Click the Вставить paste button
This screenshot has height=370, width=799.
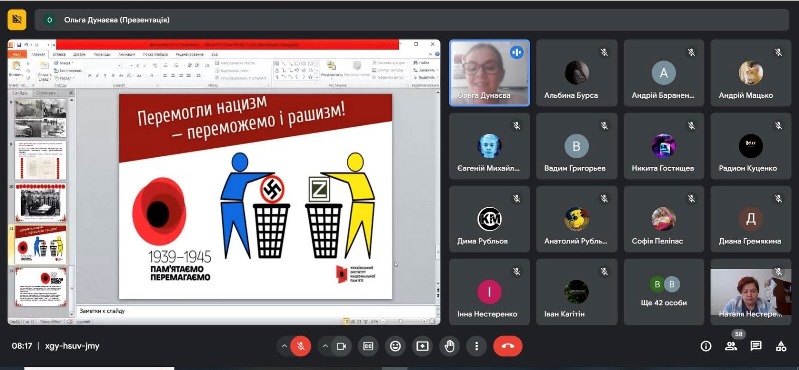tap(17, 70)
